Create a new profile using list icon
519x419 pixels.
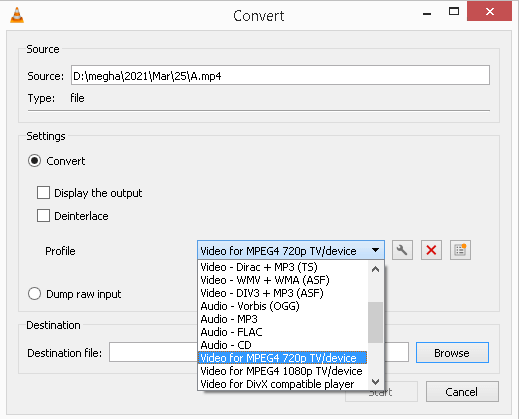click(460, 250)
